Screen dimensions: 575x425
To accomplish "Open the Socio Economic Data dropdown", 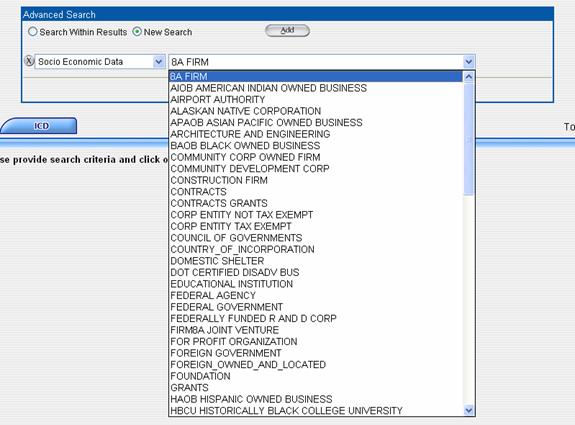I will pos(158,62).
